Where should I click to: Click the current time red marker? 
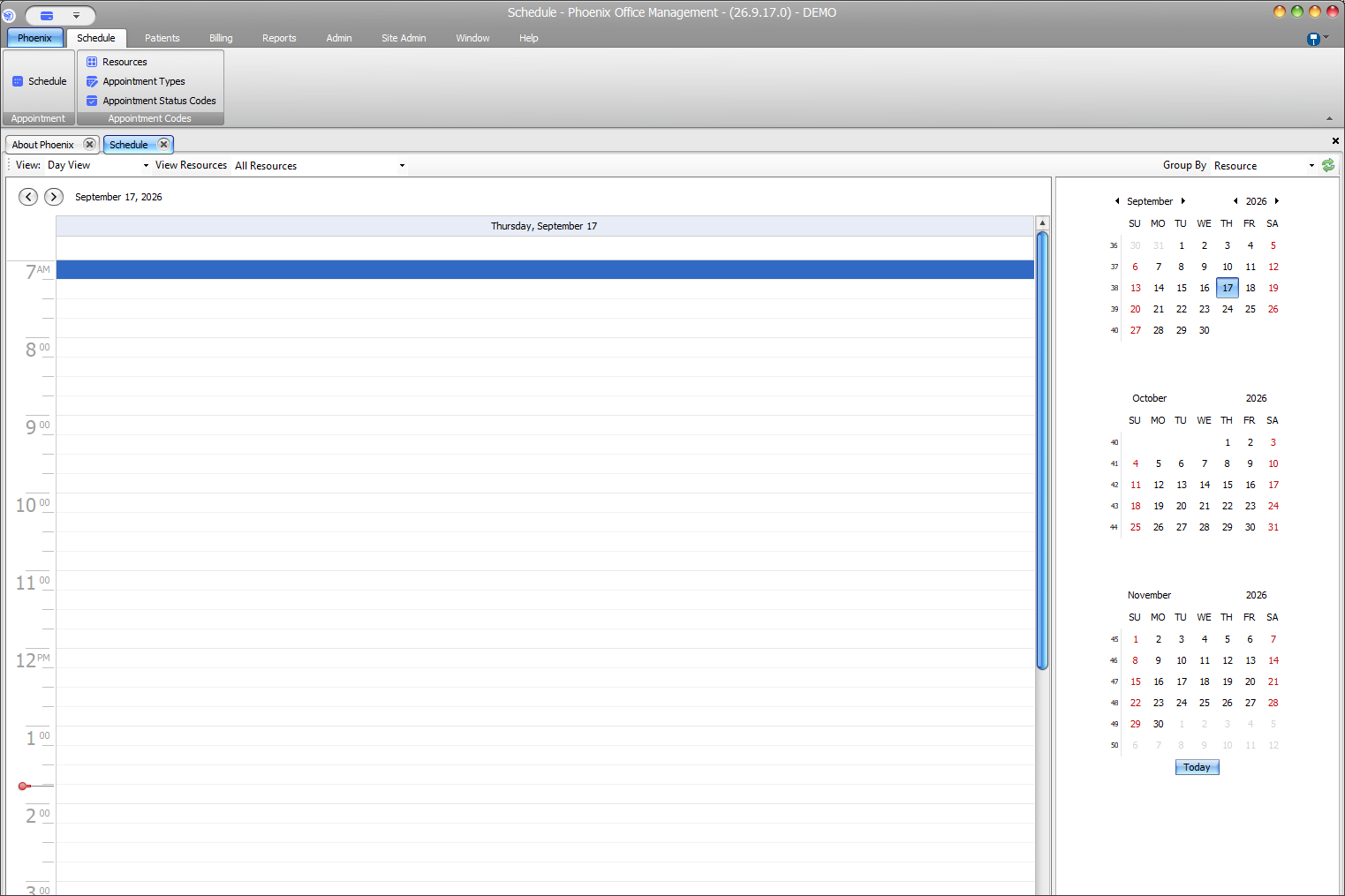tap(24, 786)
